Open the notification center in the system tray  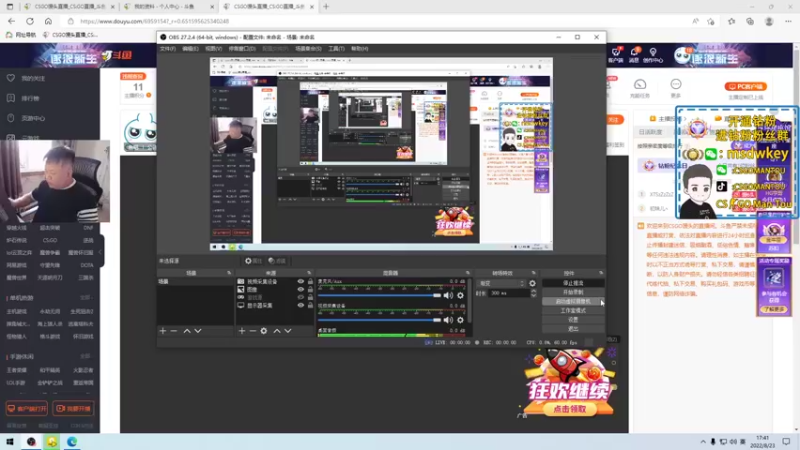coord(786,441)
